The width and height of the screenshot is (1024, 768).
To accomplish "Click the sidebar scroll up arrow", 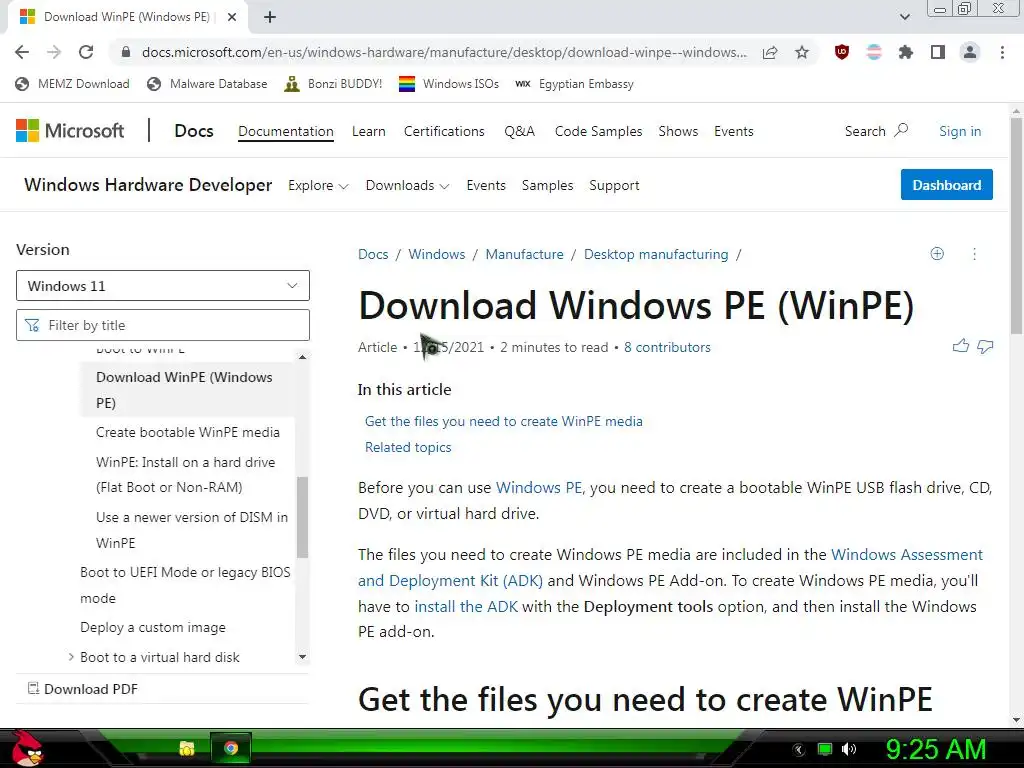I will pos(302,357).
